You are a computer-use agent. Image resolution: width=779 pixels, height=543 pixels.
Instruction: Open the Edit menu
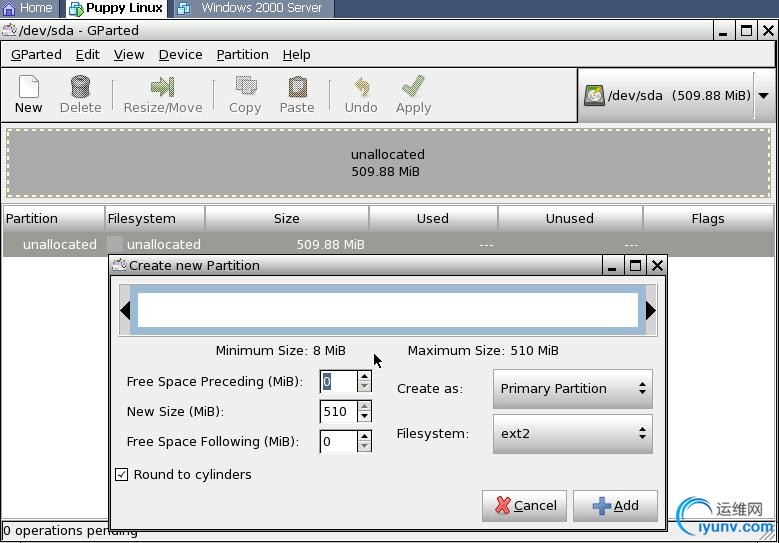click(87, 55)
